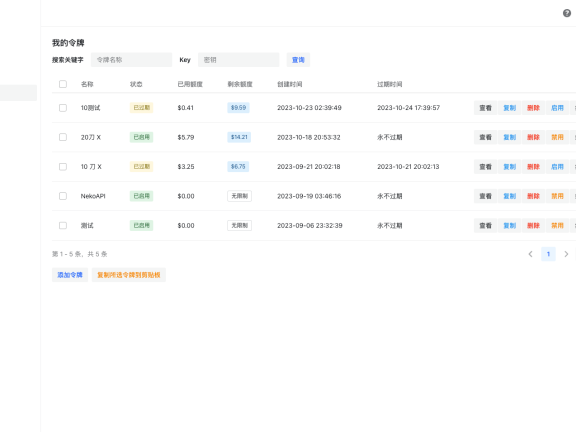The width and height of the screenshot is (576, 432).
Task: Click creation time 2023-09-06 23:32:39
Action: (x=310, y=225)
